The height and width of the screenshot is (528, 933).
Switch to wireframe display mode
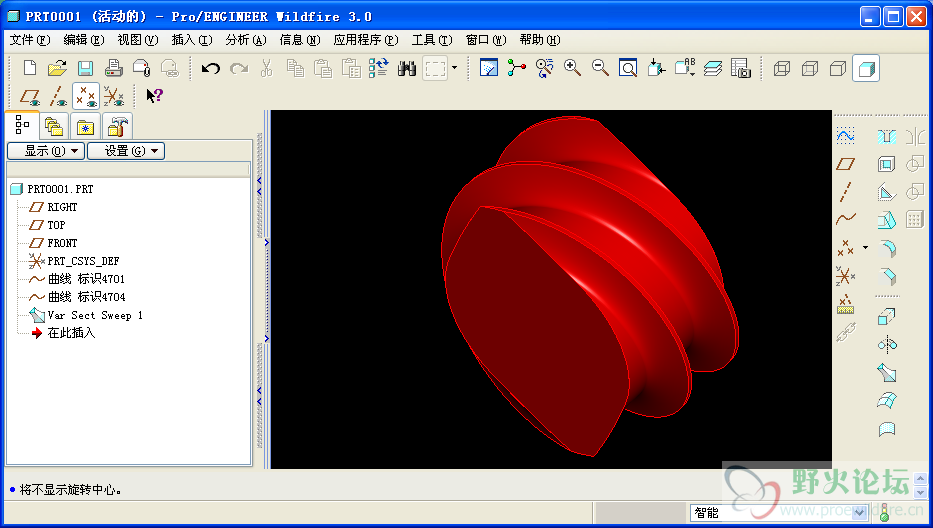tap(782, 68)
